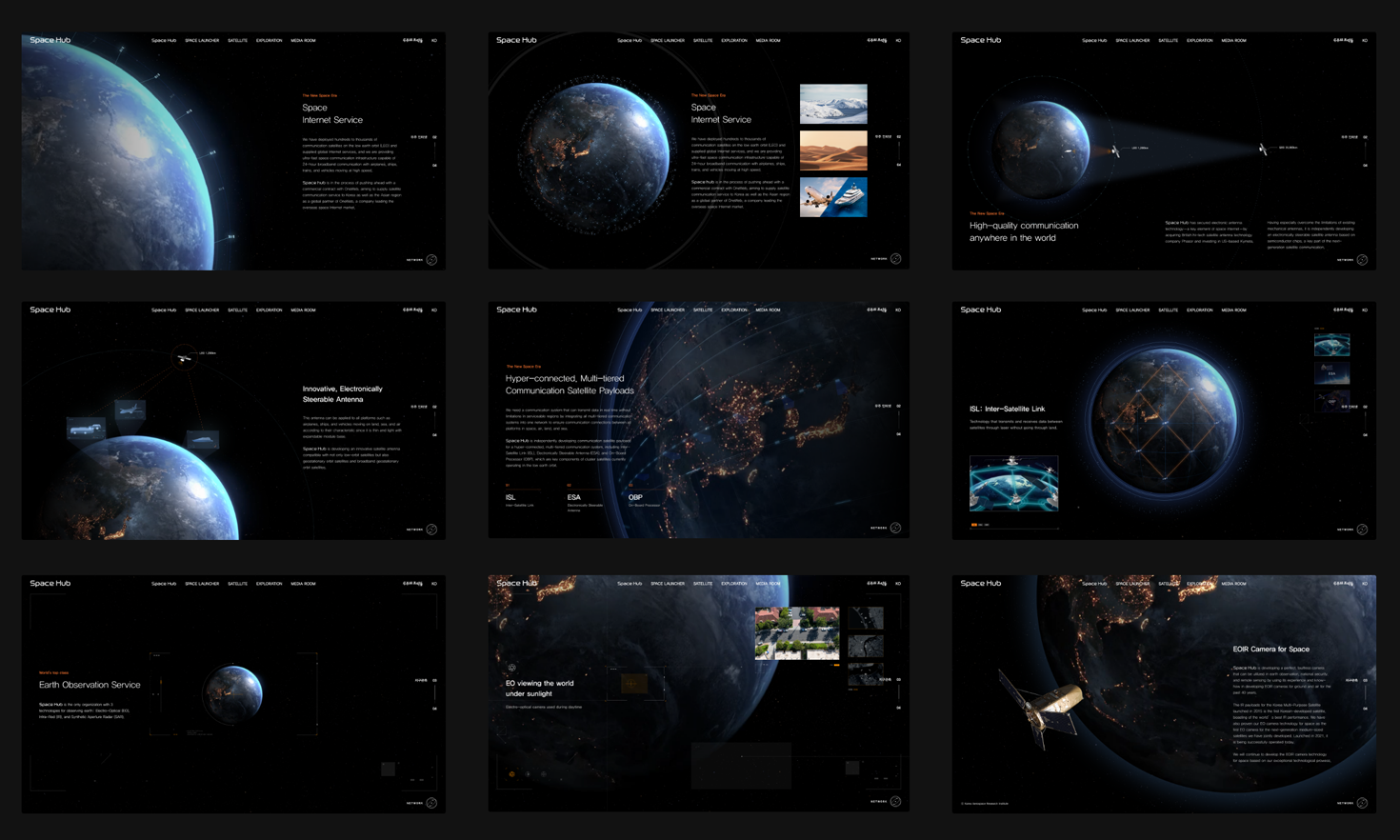Click desert thumbnail beside Space Internet Service text

click(x=833, y=150)
